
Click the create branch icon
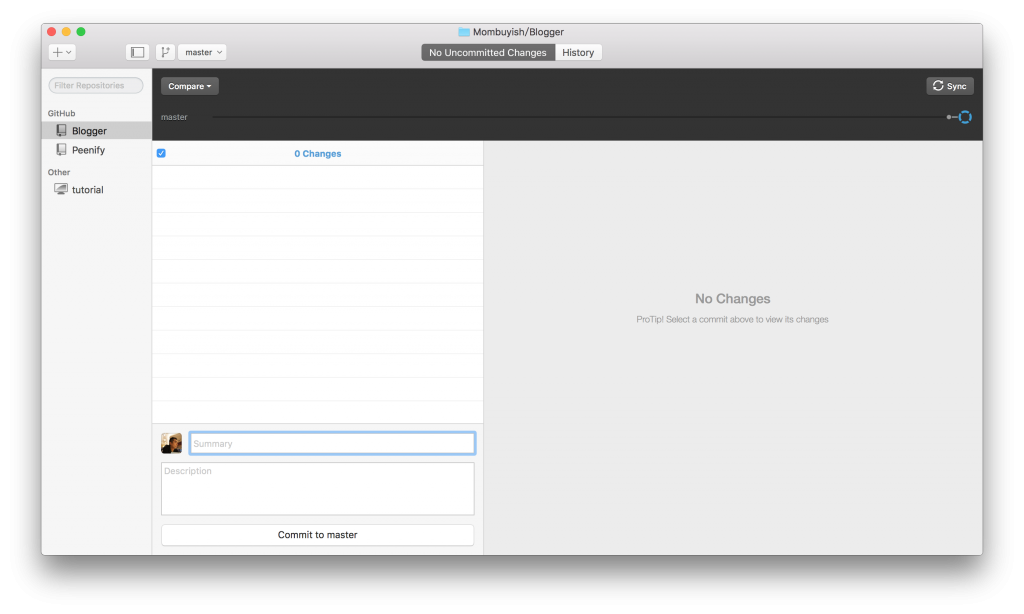click(x=165, y=52)
